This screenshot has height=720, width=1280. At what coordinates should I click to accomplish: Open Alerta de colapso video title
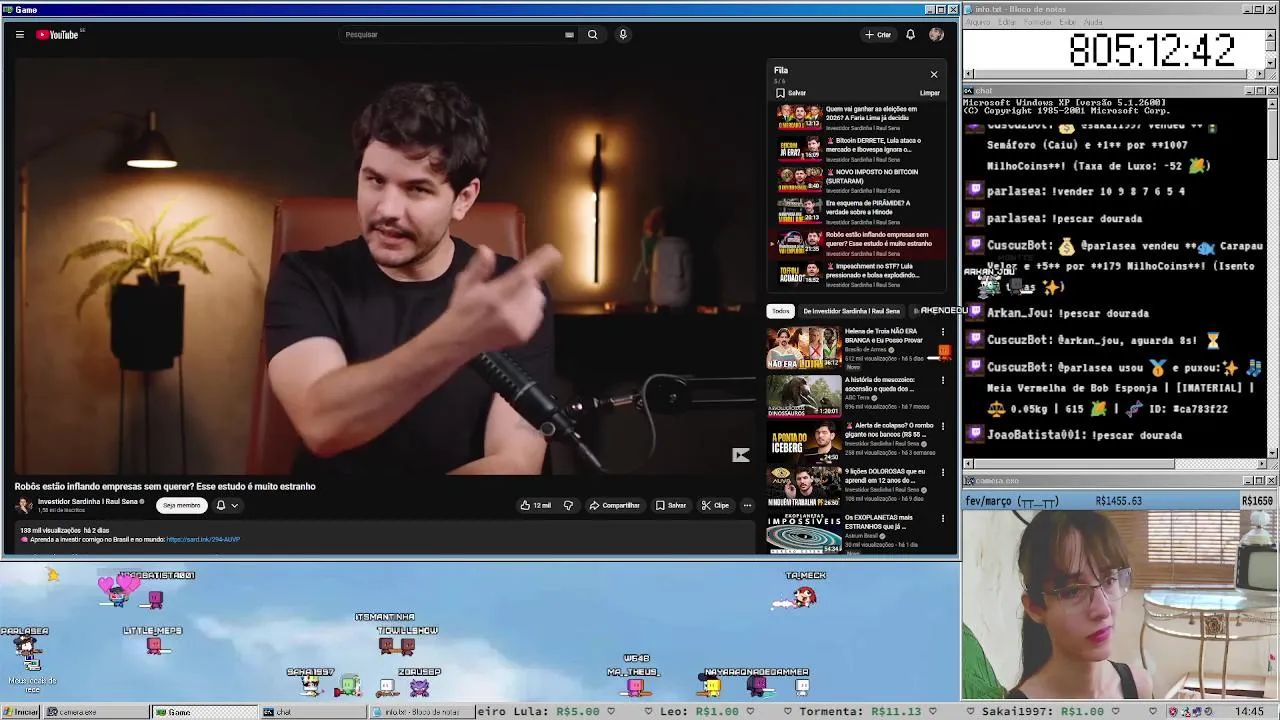(x=889, y=430)
